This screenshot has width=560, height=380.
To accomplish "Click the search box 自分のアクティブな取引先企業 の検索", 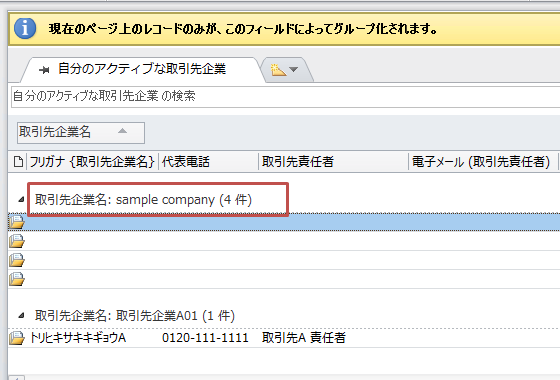I will (x=286, y=96).
